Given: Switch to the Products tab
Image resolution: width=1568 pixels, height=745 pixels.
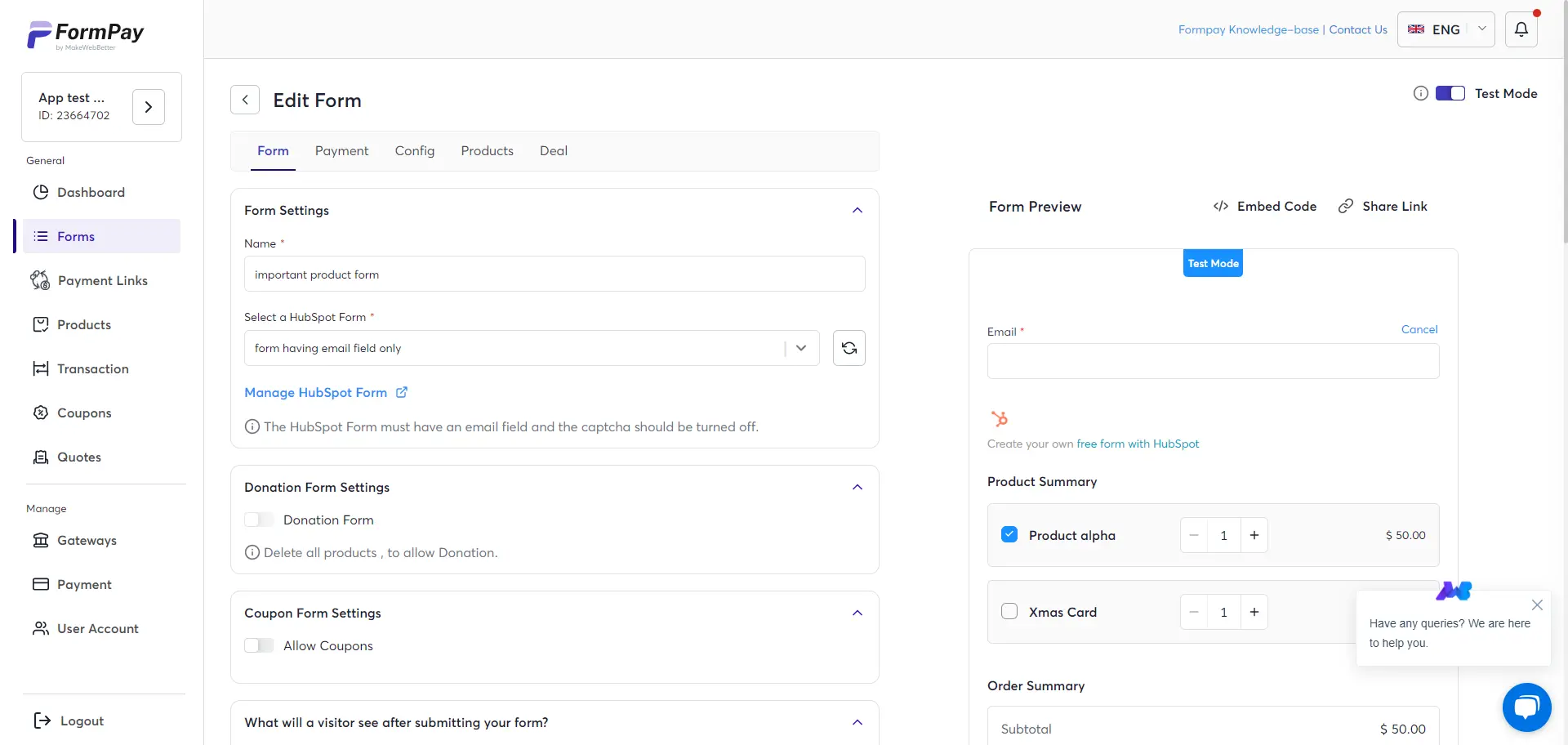Looking at the screenshot, I should point(487,151).
